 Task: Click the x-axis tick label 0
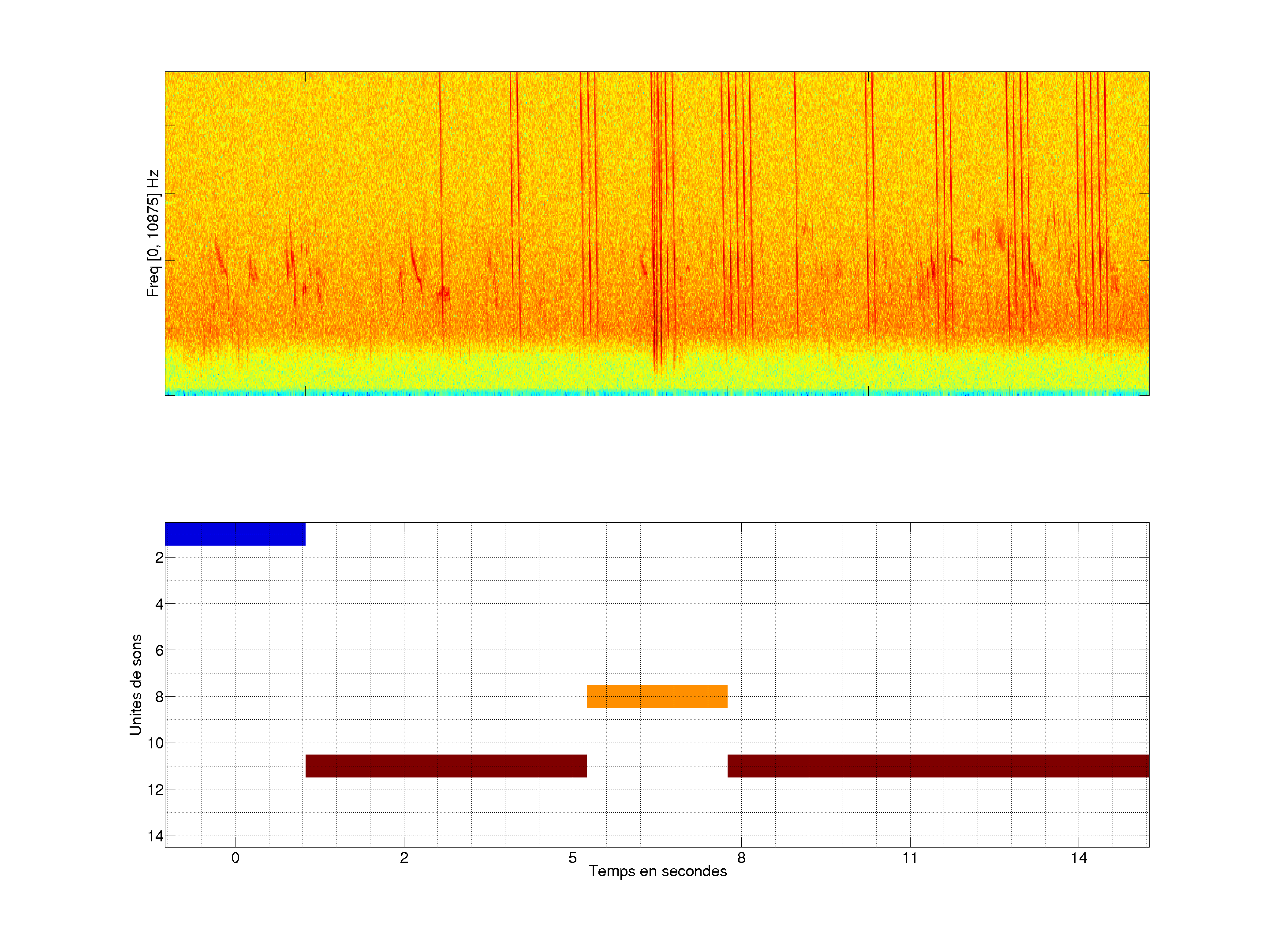(x=235, y=858)
